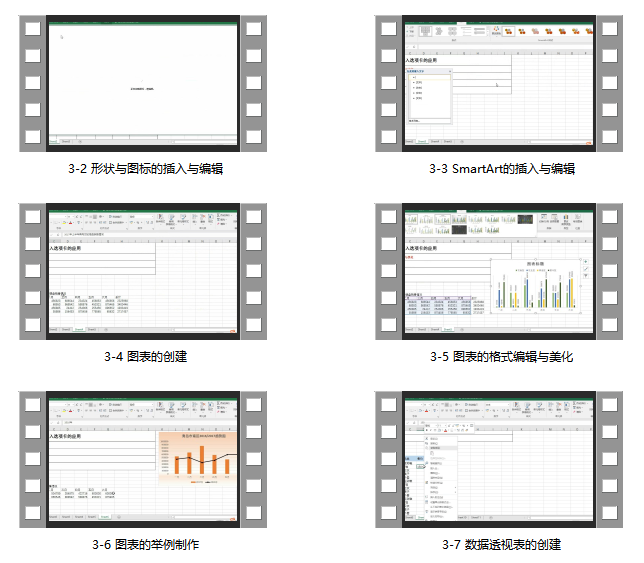
Task: Open the 3-5 chart formatting video thumbnail
Action: point(499,271)
